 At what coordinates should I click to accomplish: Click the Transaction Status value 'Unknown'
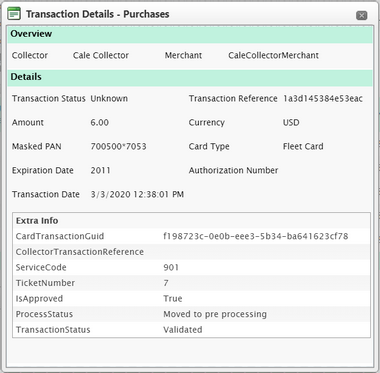click(x=109, y=99)
